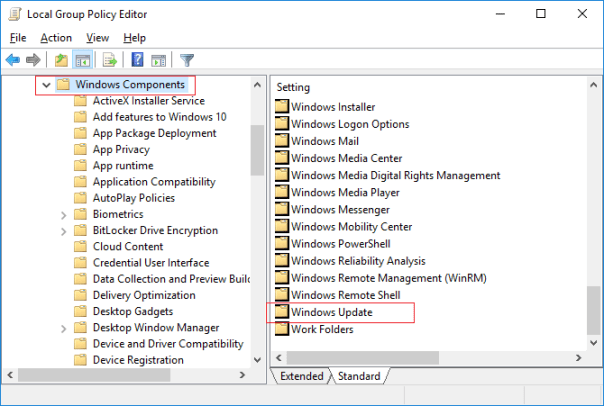This screenshot has height=406, width=604.
Task: Select Windows Media Player entry
Action: pyautogui.click(x=345, y=192)
